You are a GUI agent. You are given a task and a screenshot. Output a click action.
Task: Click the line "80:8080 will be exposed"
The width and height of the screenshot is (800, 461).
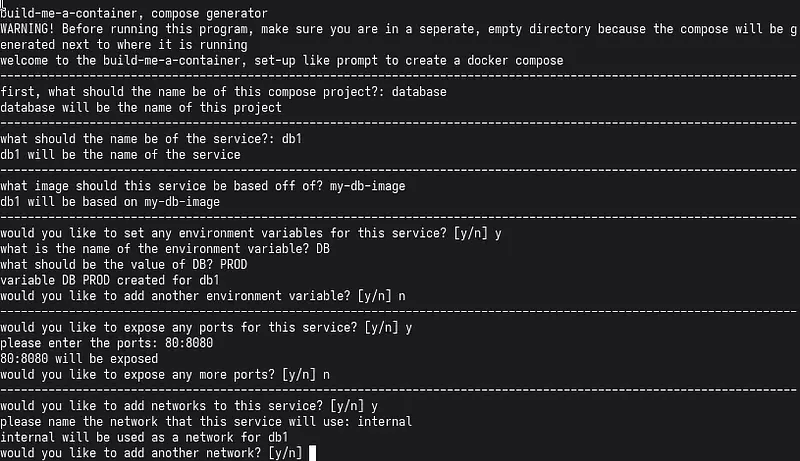point(79,358)
